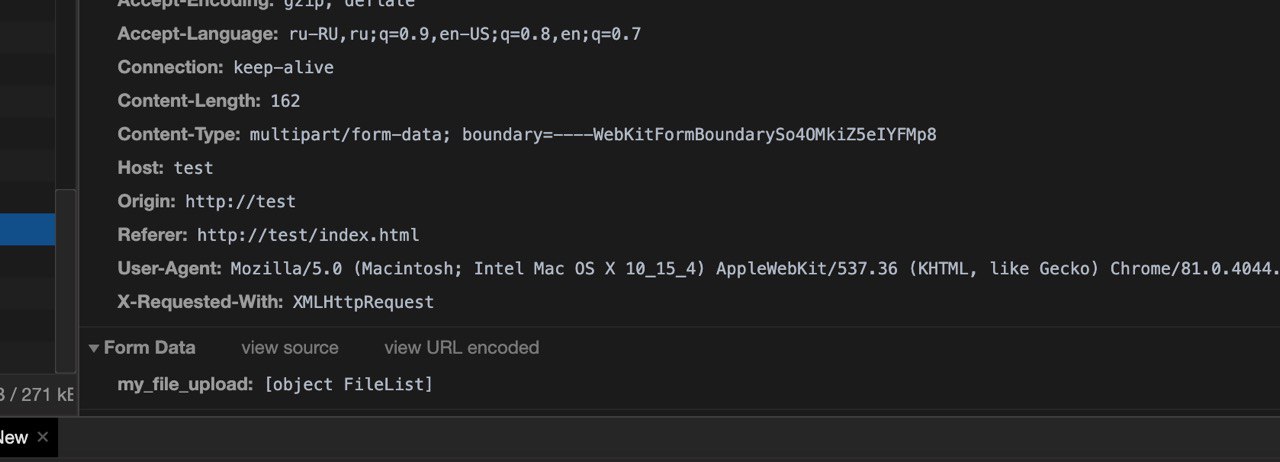Open form data via view source
Screen dimensions: 1280x462
click(290, 348)
